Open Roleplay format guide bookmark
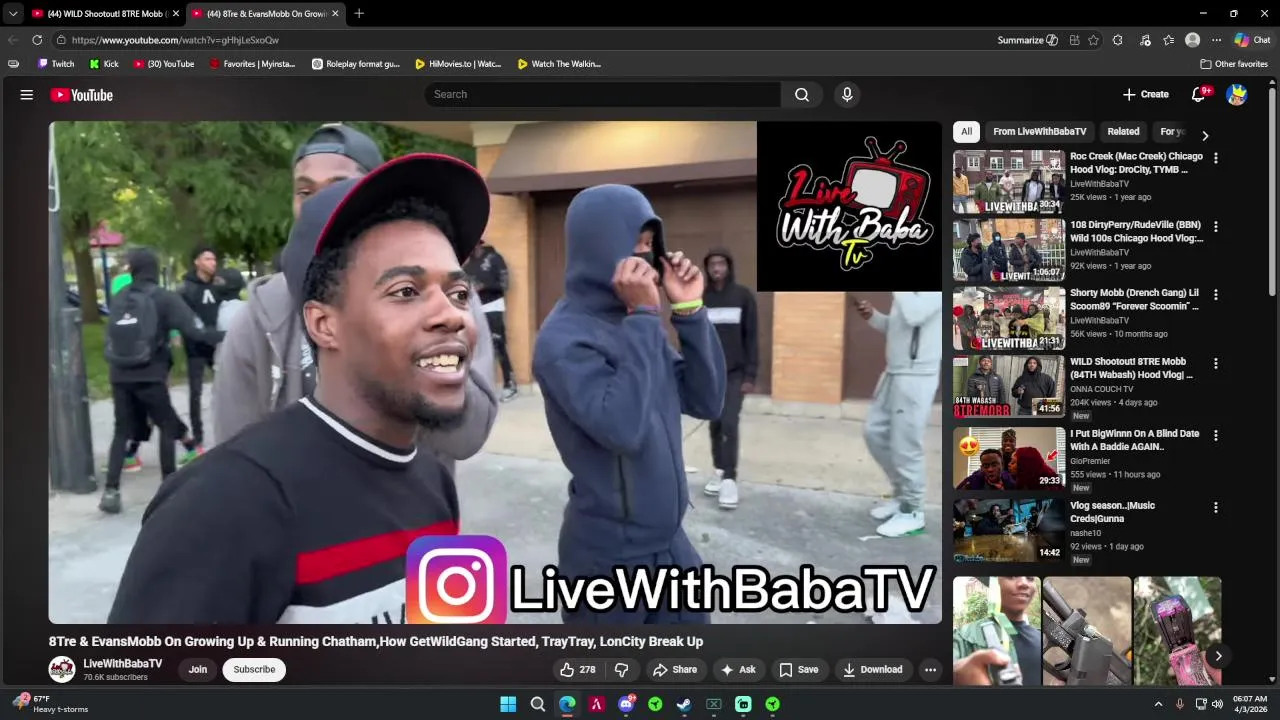Viewport: 1280px width, 720px height. 355,64
